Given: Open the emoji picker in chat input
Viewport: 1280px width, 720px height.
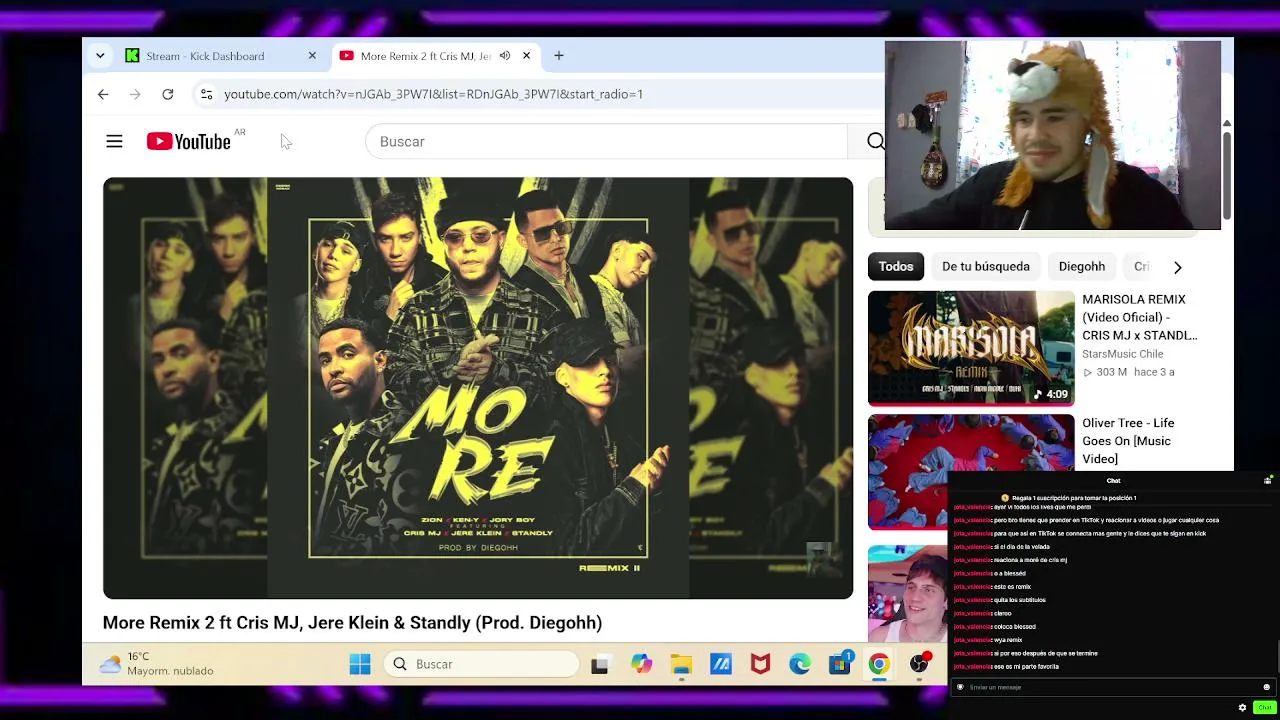Looking at the screenshot, I should (1266, 687).
